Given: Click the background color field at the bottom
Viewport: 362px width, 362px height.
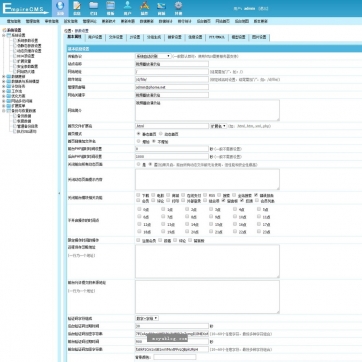Looking at the screenshot, I should (x=175, y=357).
